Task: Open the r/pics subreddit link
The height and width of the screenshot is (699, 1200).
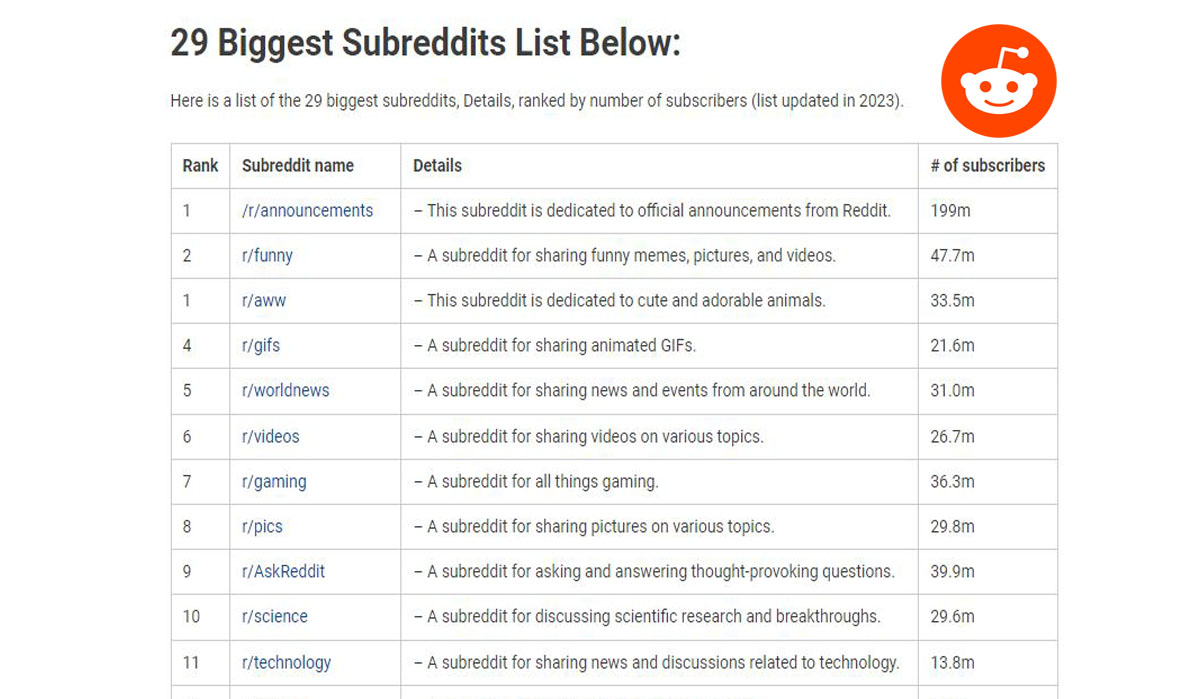Action: 261,526
